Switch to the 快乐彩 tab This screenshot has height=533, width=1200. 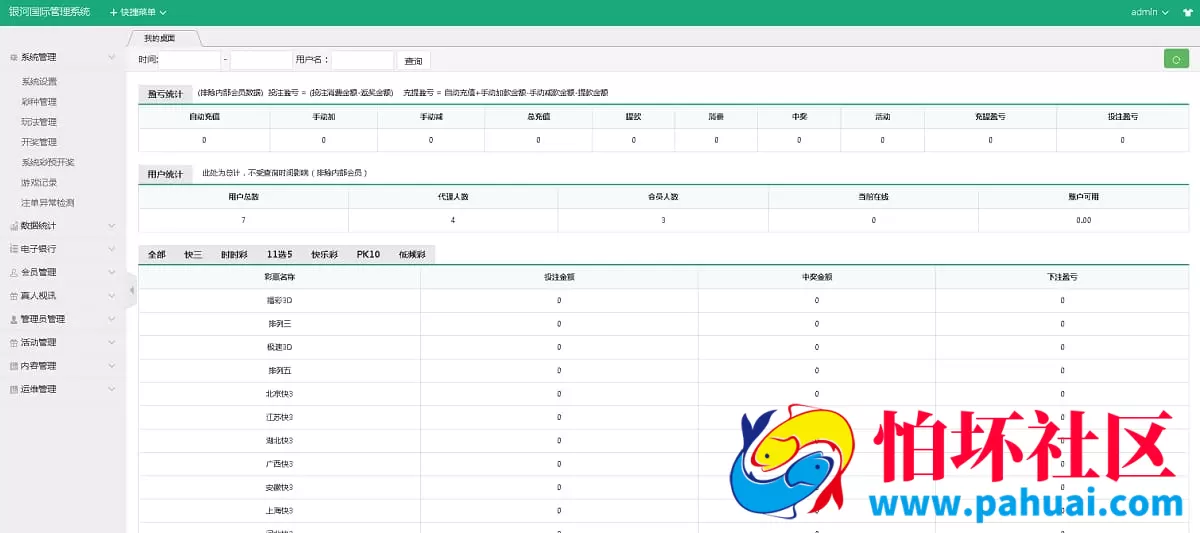[x=325, y=255]
